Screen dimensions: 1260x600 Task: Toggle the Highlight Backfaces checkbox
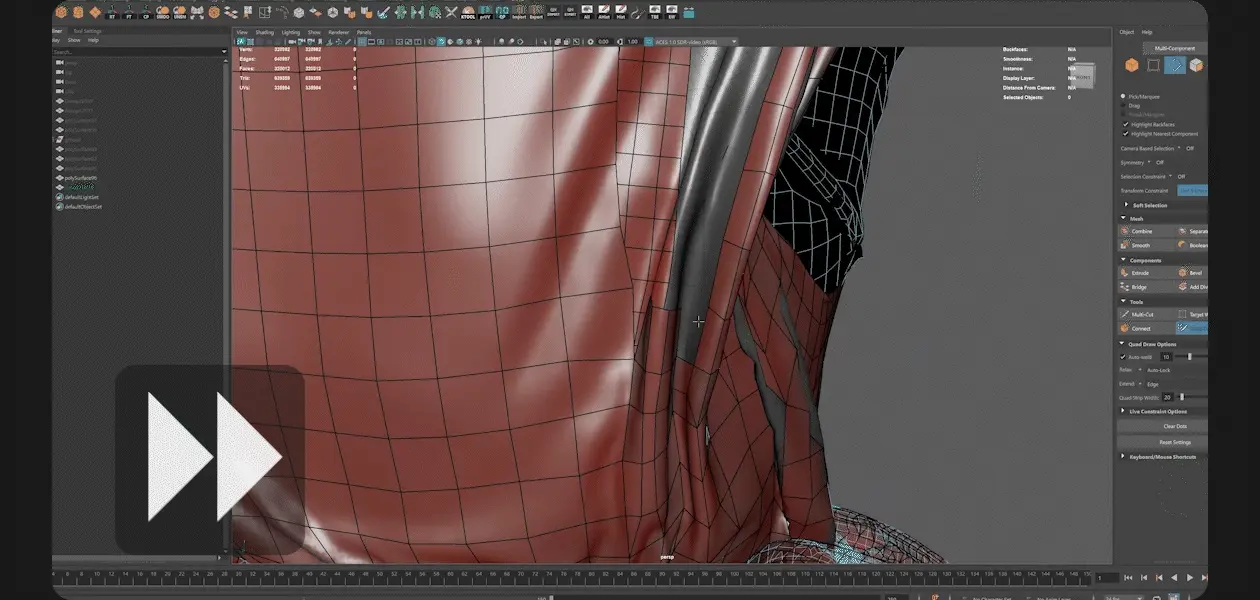click(1125, 124)
